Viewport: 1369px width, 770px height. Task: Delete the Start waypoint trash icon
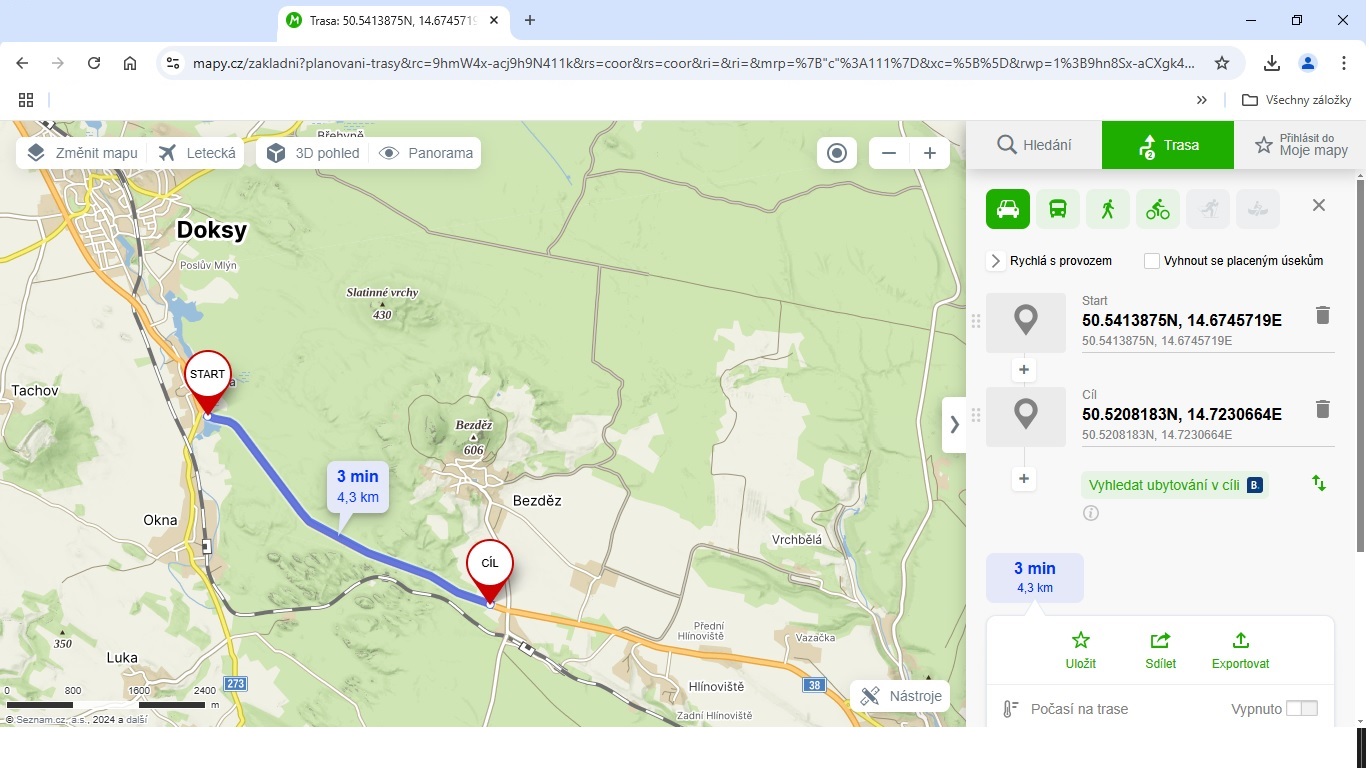click(1322, 316)
